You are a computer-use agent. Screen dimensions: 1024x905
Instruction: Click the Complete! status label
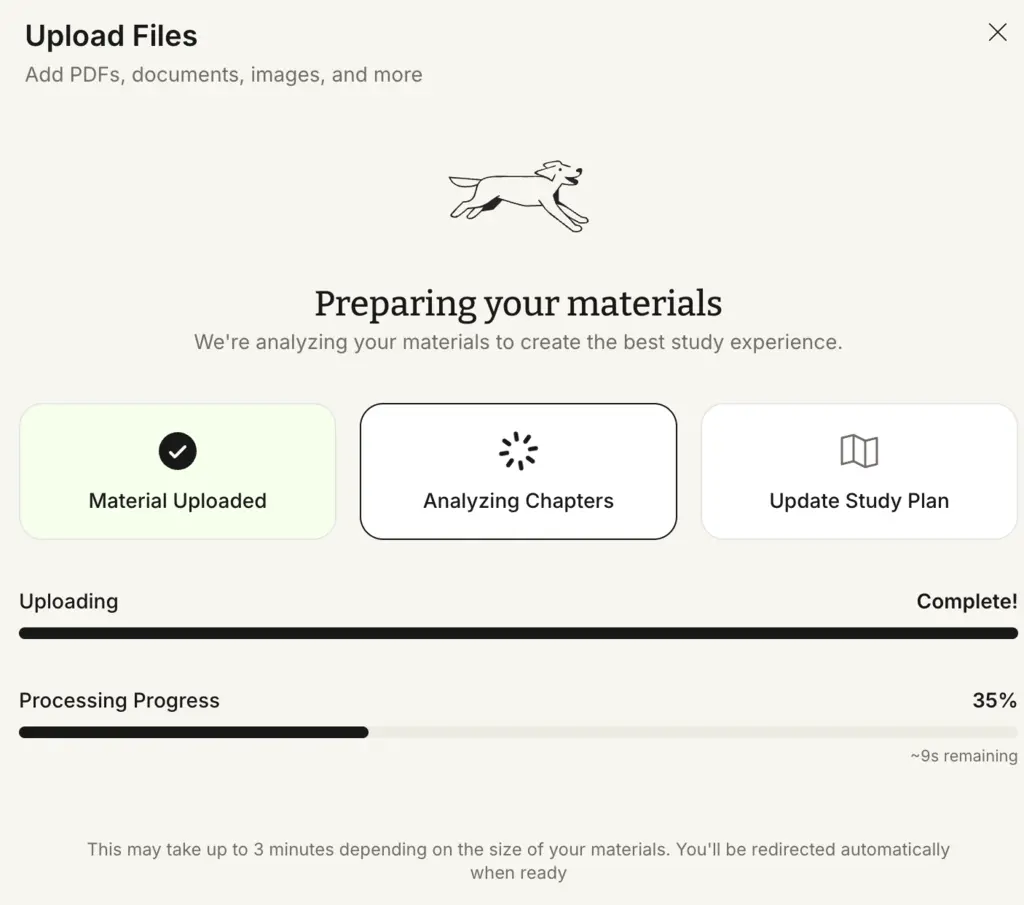point(967,601)
